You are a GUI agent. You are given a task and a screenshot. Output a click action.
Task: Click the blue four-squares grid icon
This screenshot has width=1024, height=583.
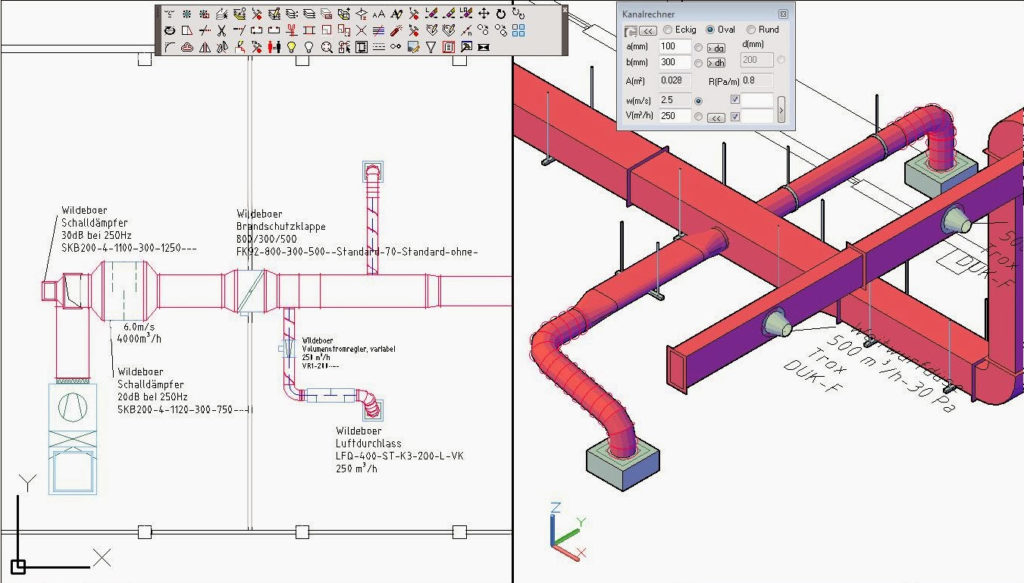click(x=518, y=30)
